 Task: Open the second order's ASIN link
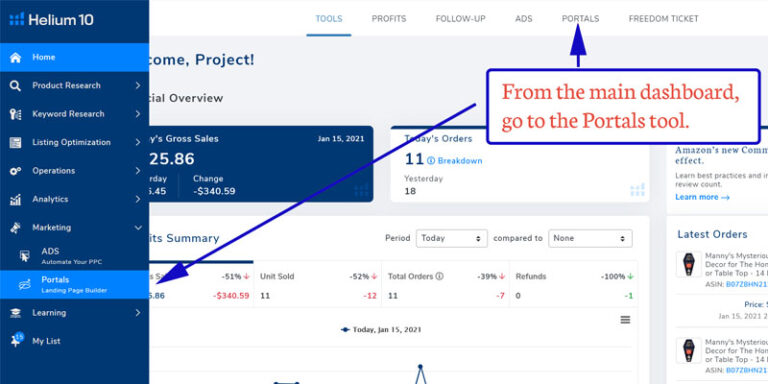pos(746,370)
